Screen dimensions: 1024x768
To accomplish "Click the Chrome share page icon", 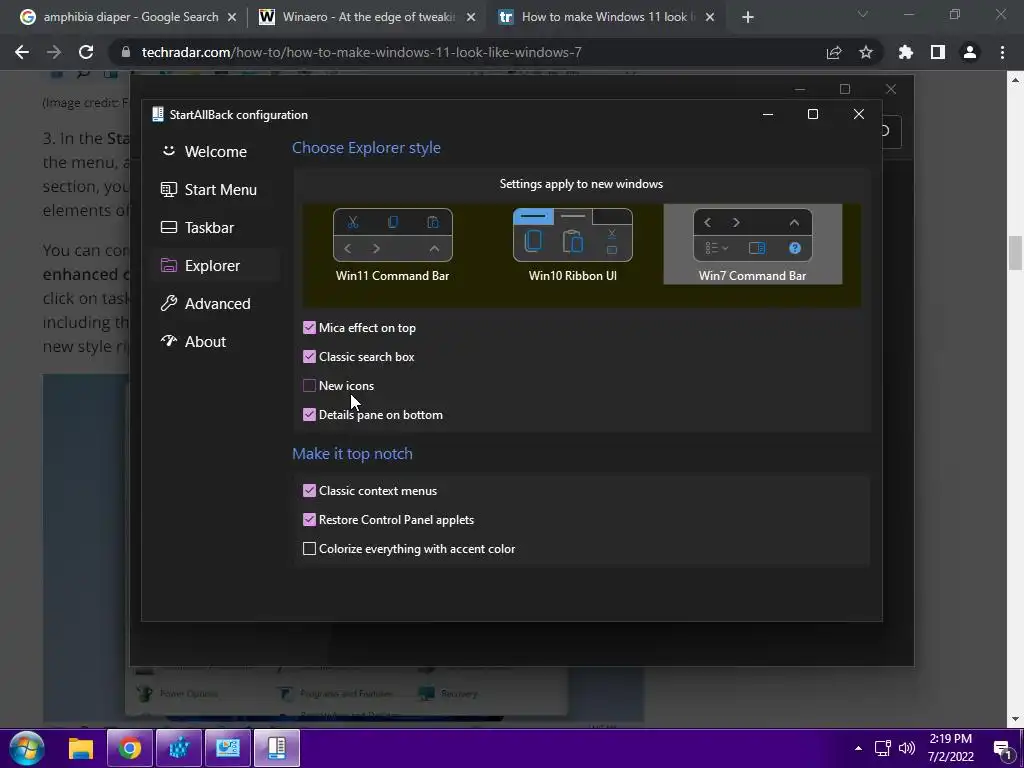I will [x=834, y=52].
